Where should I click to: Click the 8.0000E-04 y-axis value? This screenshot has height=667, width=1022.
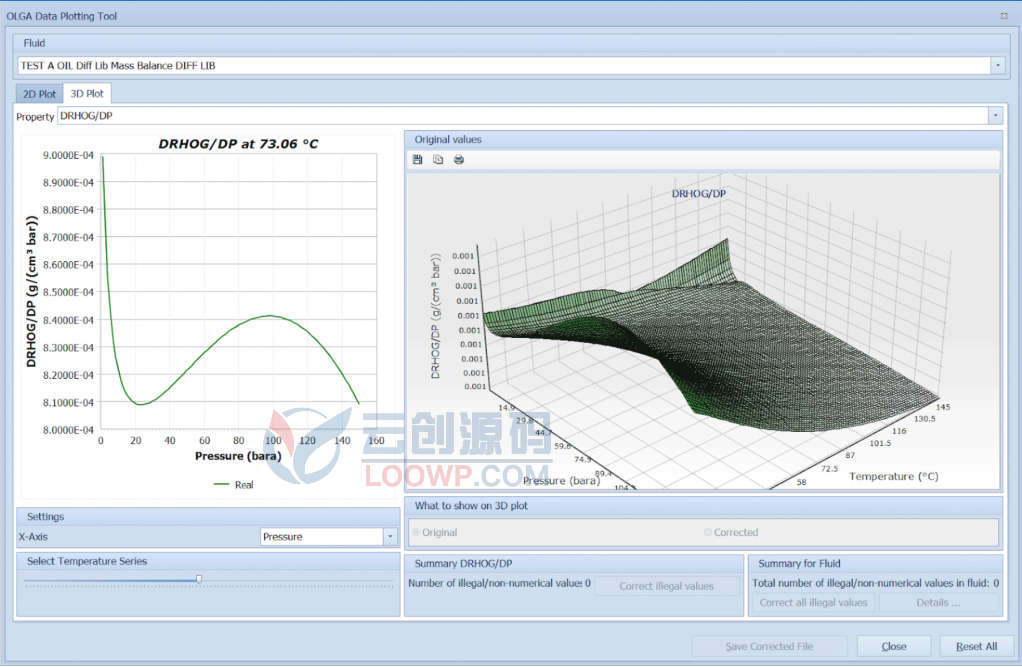[x=68, y=430]
